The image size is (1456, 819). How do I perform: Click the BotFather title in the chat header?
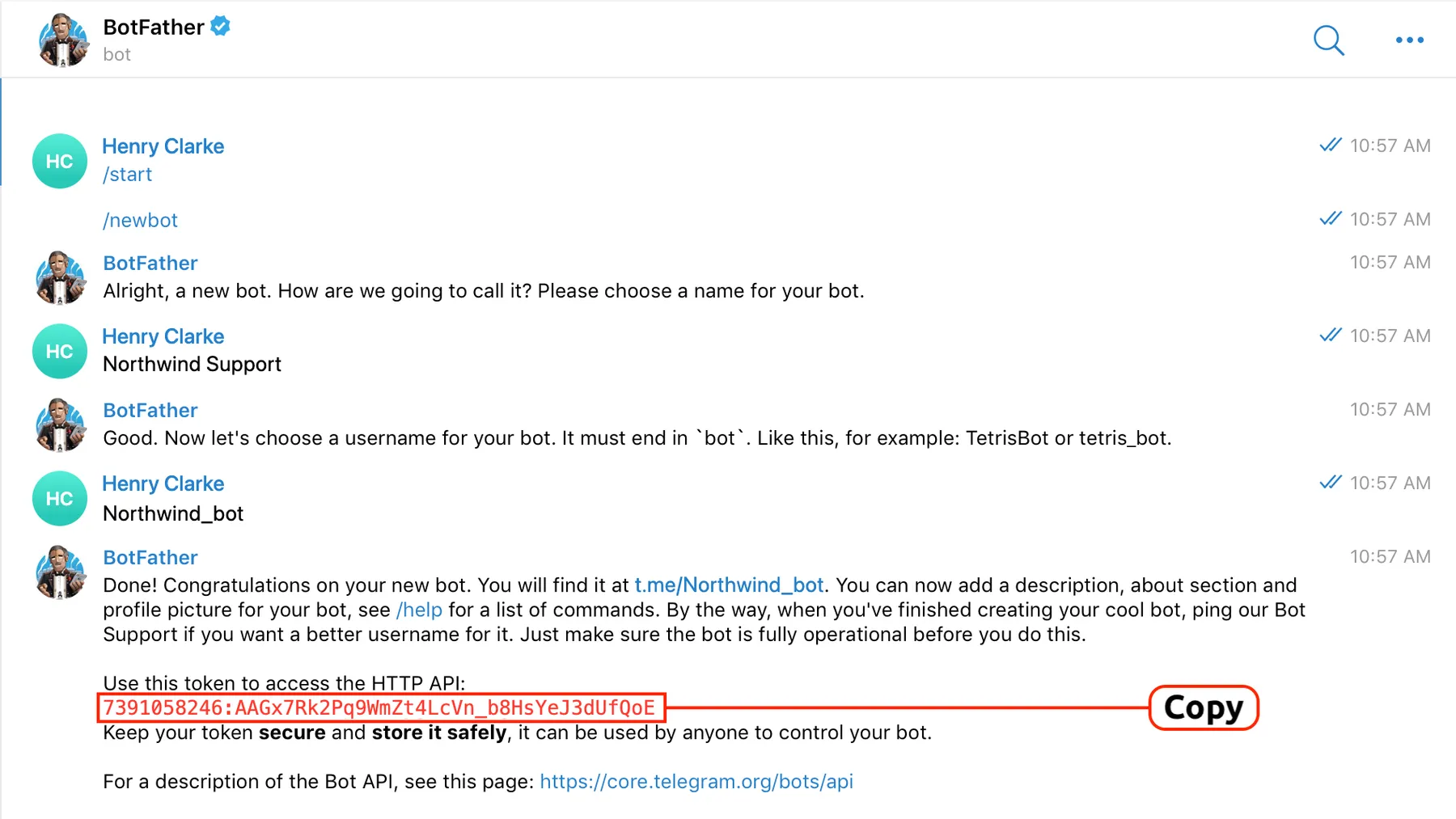coord(154,27)
